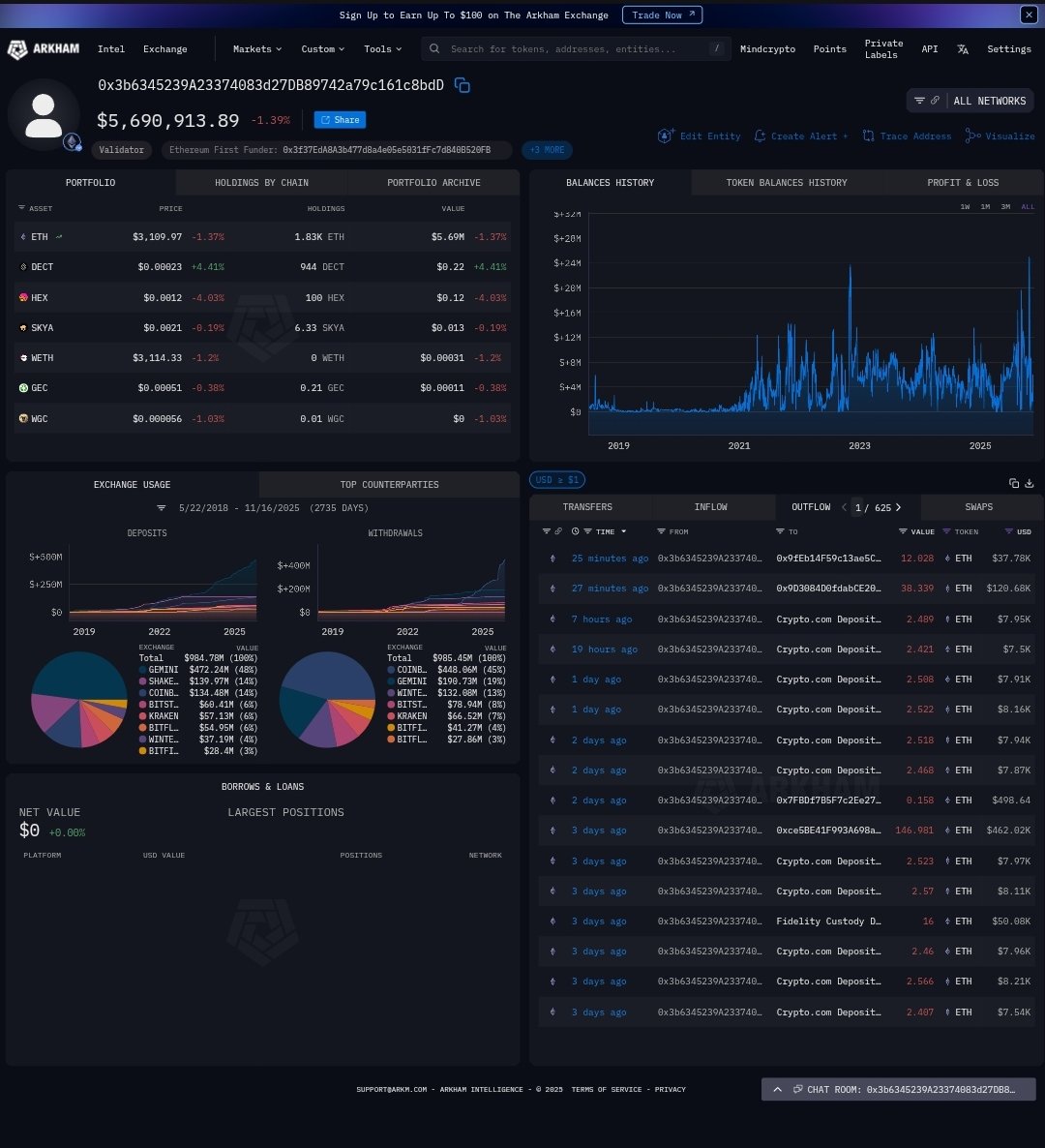This screenshot has width=1045, height=1148.
Task: Click the SKYA token icon
Action: click(x=23, y=327)
